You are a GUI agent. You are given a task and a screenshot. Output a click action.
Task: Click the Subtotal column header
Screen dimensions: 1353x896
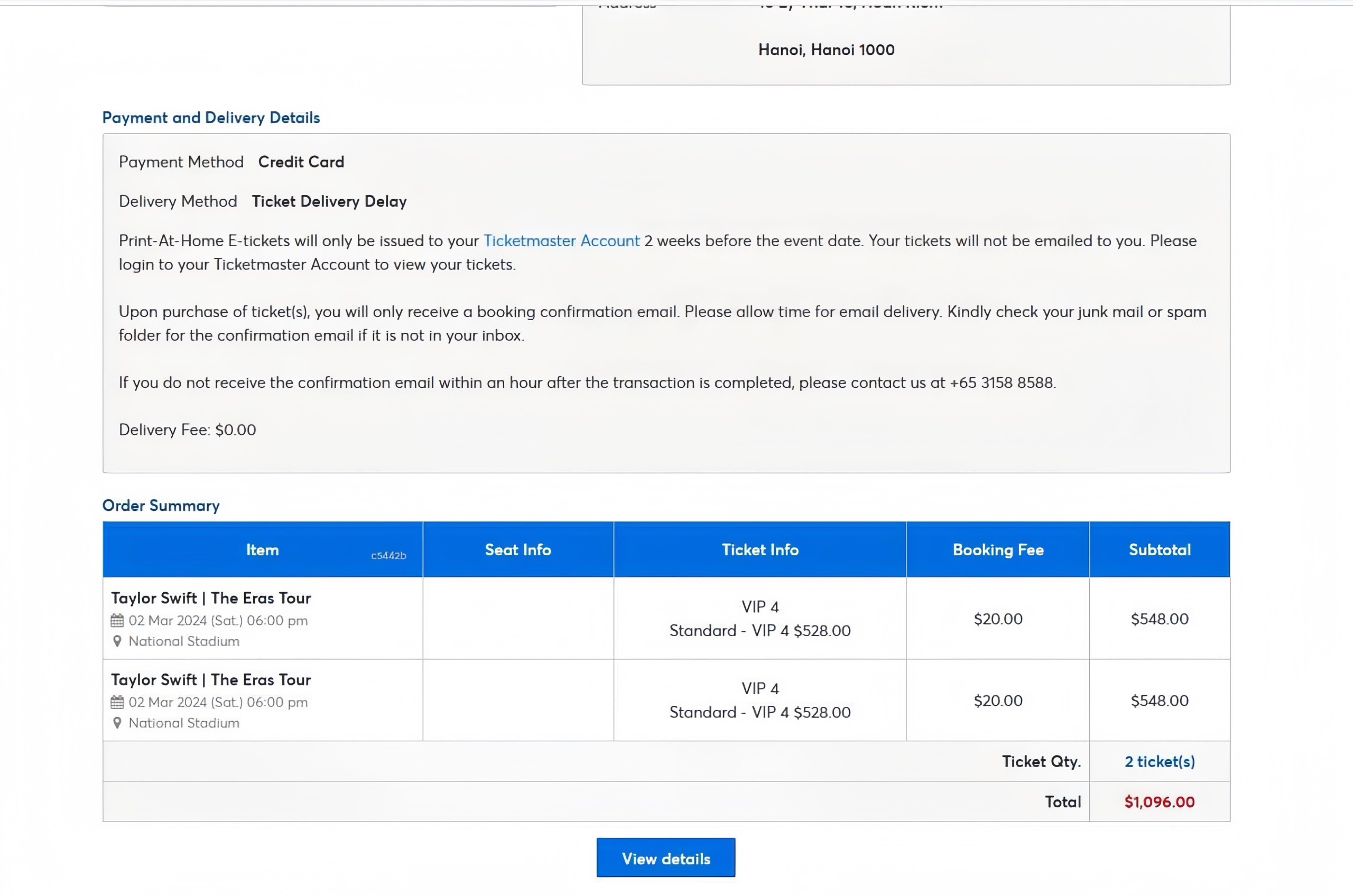tap(1160, 550)
